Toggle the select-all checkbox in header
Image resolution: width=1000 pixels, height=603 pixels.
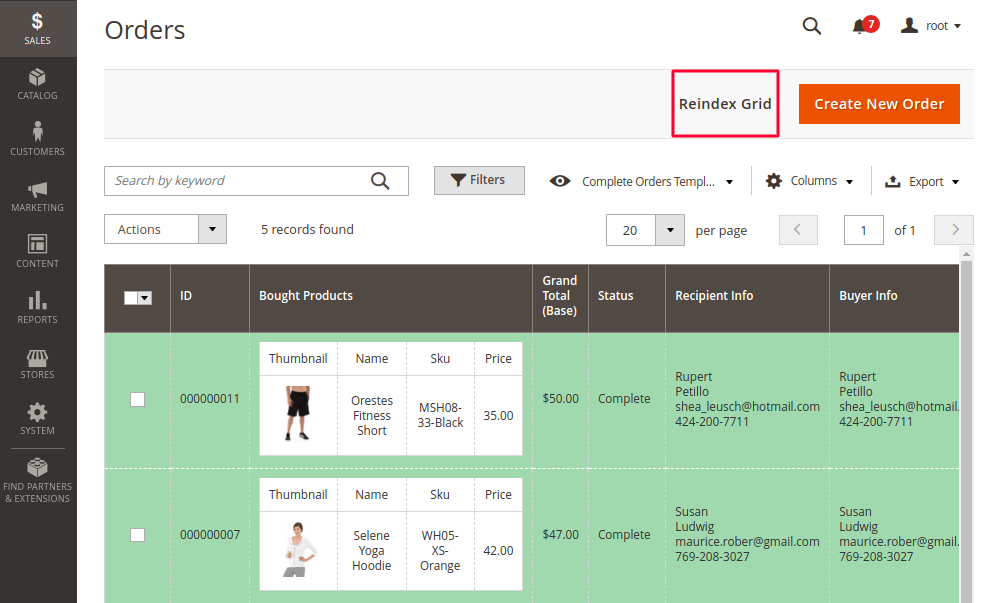point(131,298)
